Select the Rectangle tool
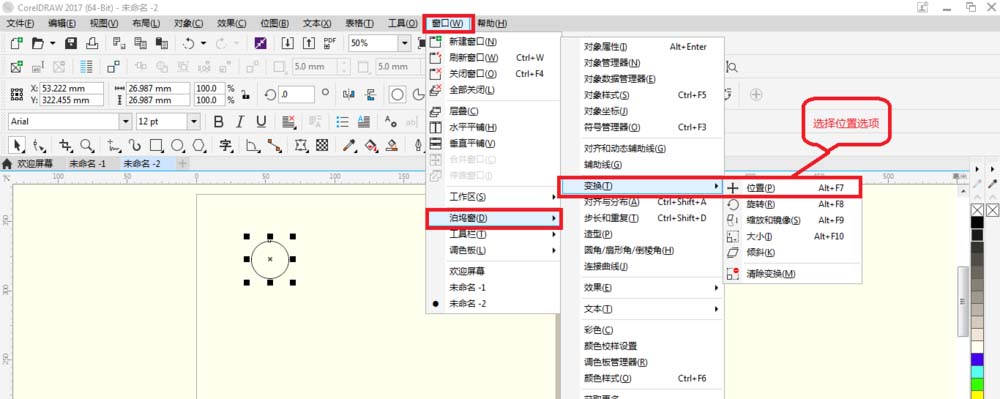The image size is (1000, 399). 156,145
